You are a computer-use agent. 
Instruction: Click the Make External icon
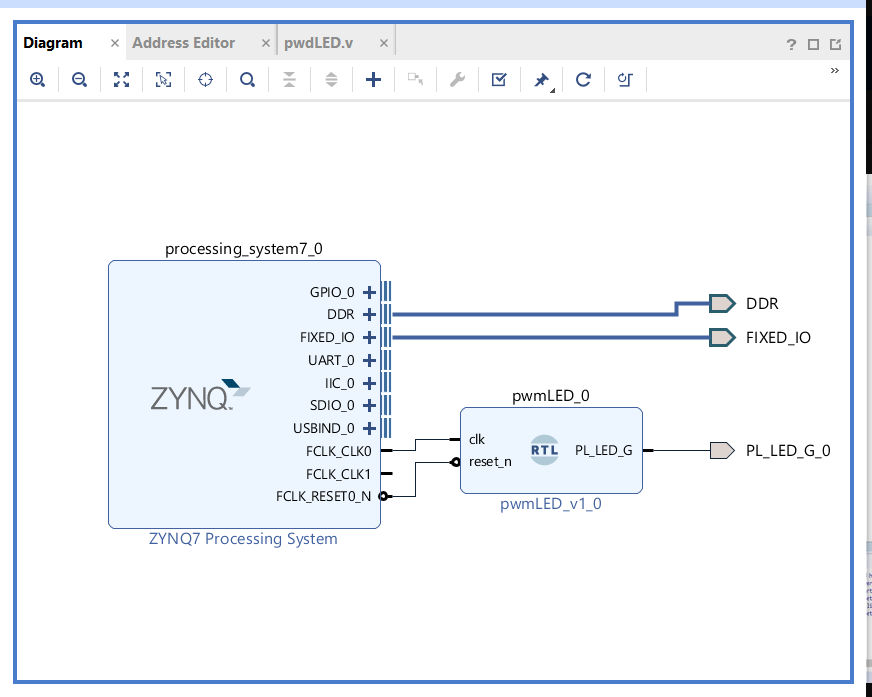[415, 79]
